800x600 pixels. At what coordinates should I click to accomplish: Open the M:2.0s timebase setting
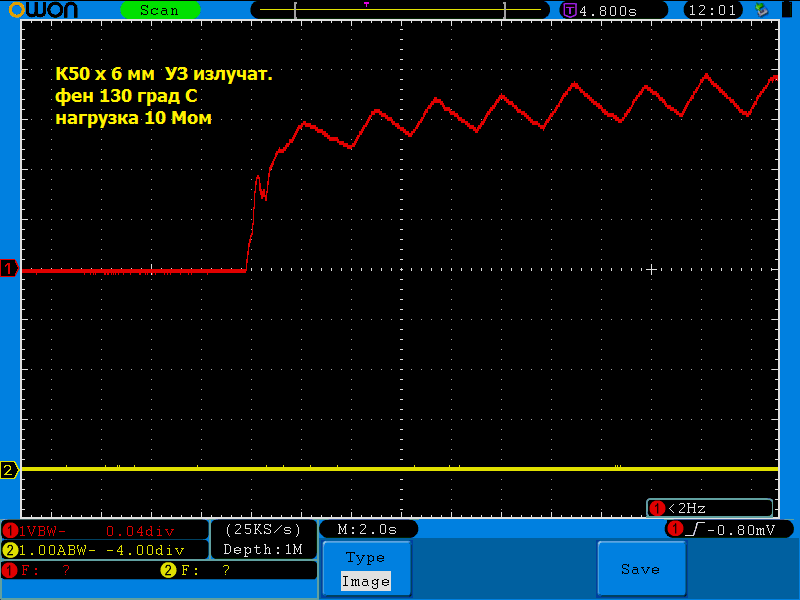(x=367, y=529)
